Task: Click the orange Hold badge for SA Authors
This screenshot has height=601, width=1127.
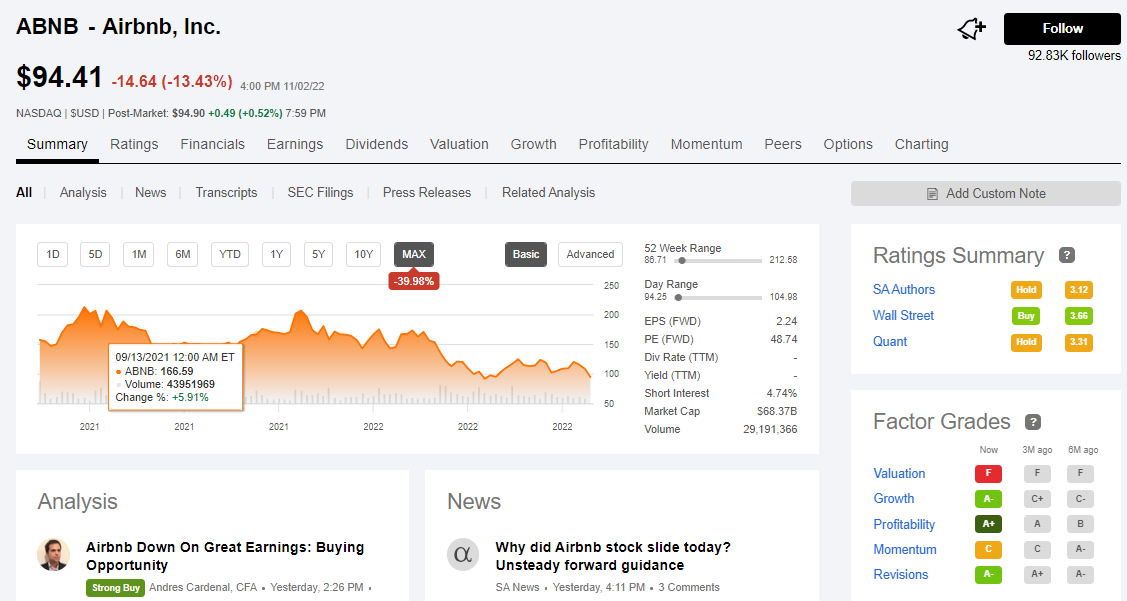Action: [1026, 290]
